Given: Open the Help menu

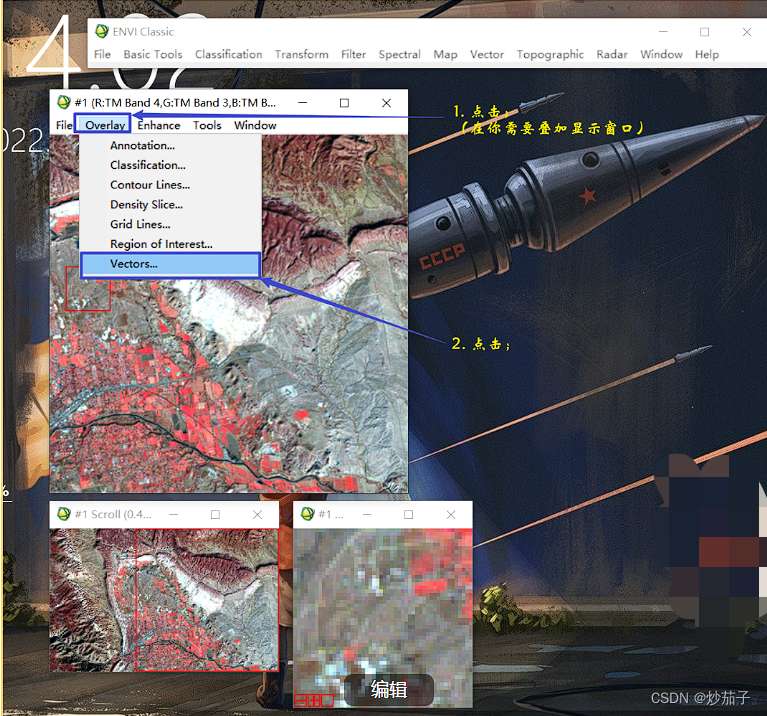Looking at the screenshot, I should click(x=706, y=54).
